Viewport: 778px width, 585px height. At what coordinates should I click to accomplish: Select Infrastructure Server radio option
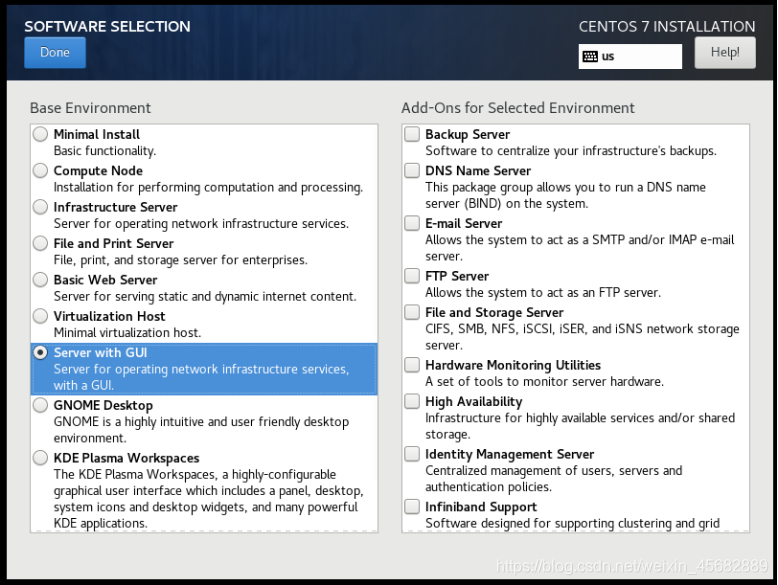[40, 206]
